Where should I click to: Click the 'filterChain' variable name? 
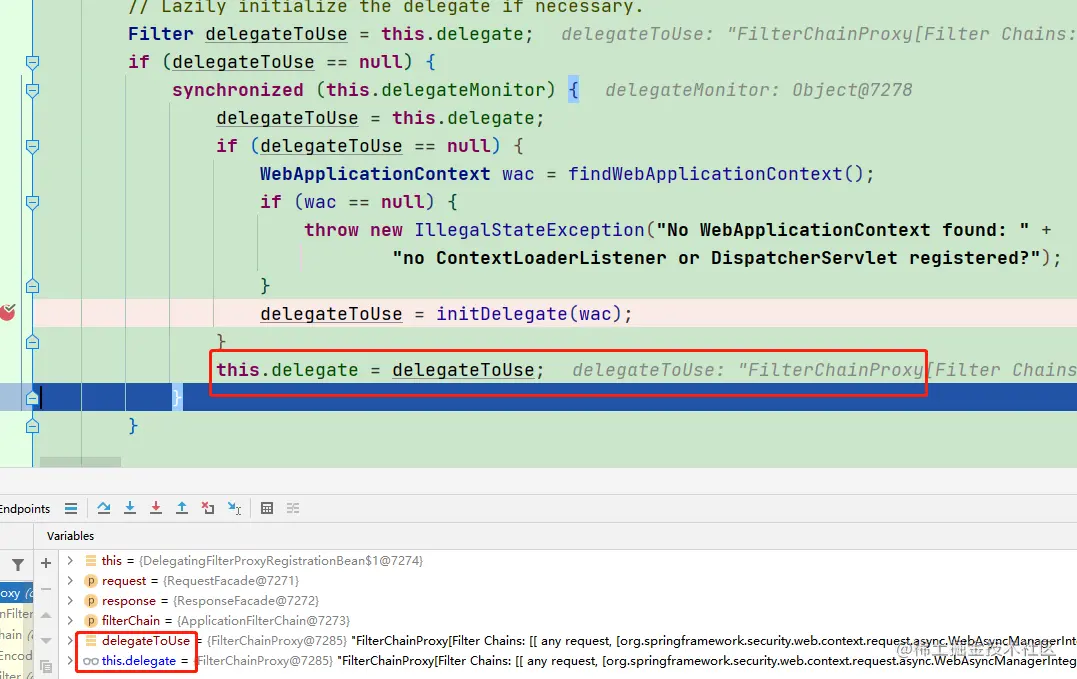pos(131,621)
